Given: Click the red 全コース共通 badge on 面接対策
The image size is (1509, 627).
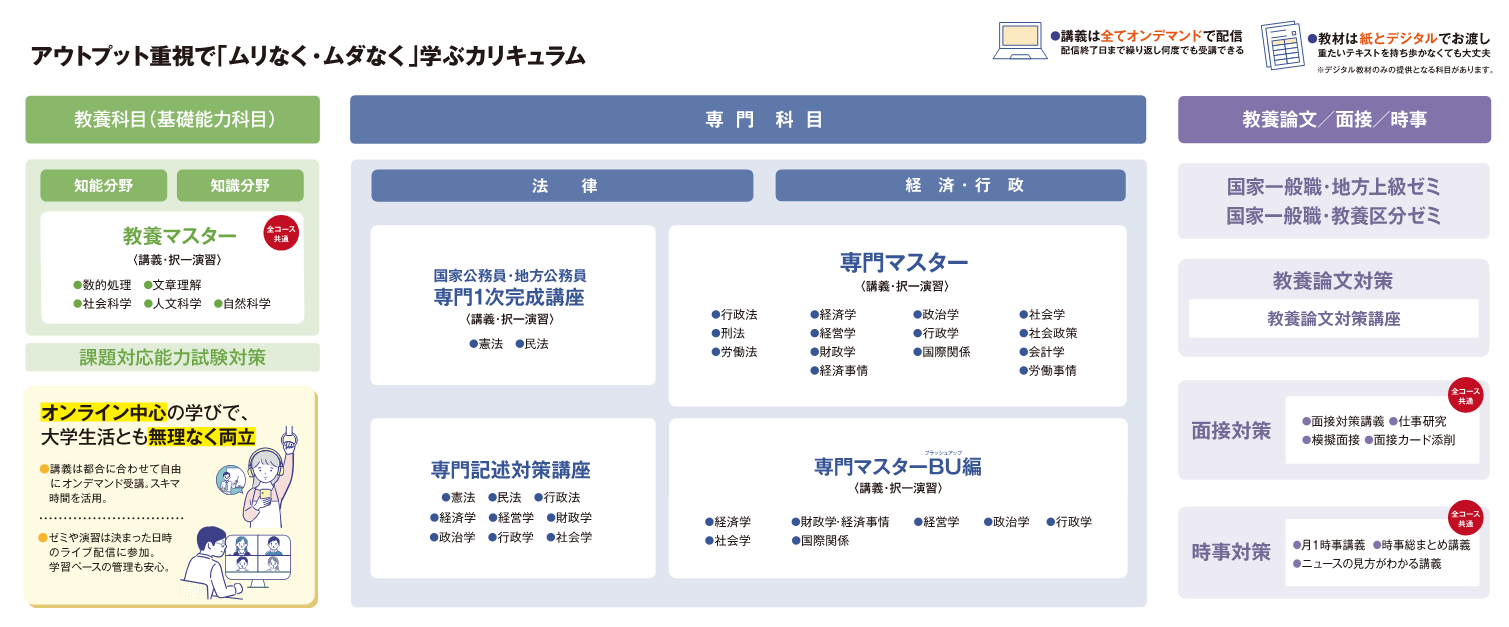Looking at the screenshot, I should point(1465,395).
